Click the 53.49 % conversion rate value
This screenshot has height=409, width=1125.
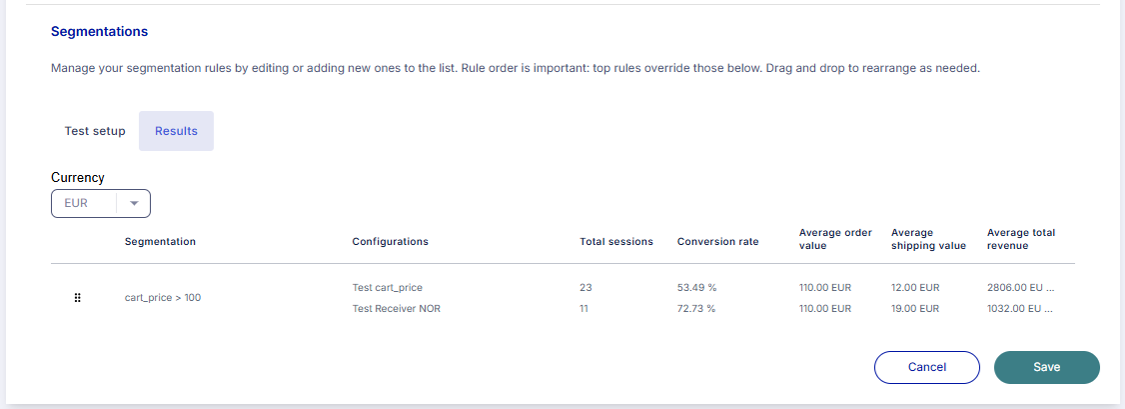pos(697,288)
